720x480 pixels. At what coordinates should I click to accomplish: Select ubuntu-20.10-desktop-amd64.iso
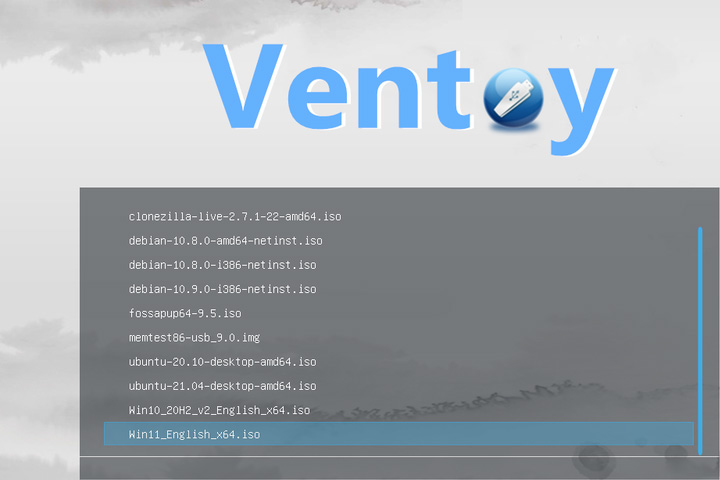click(x=222, y=362)
